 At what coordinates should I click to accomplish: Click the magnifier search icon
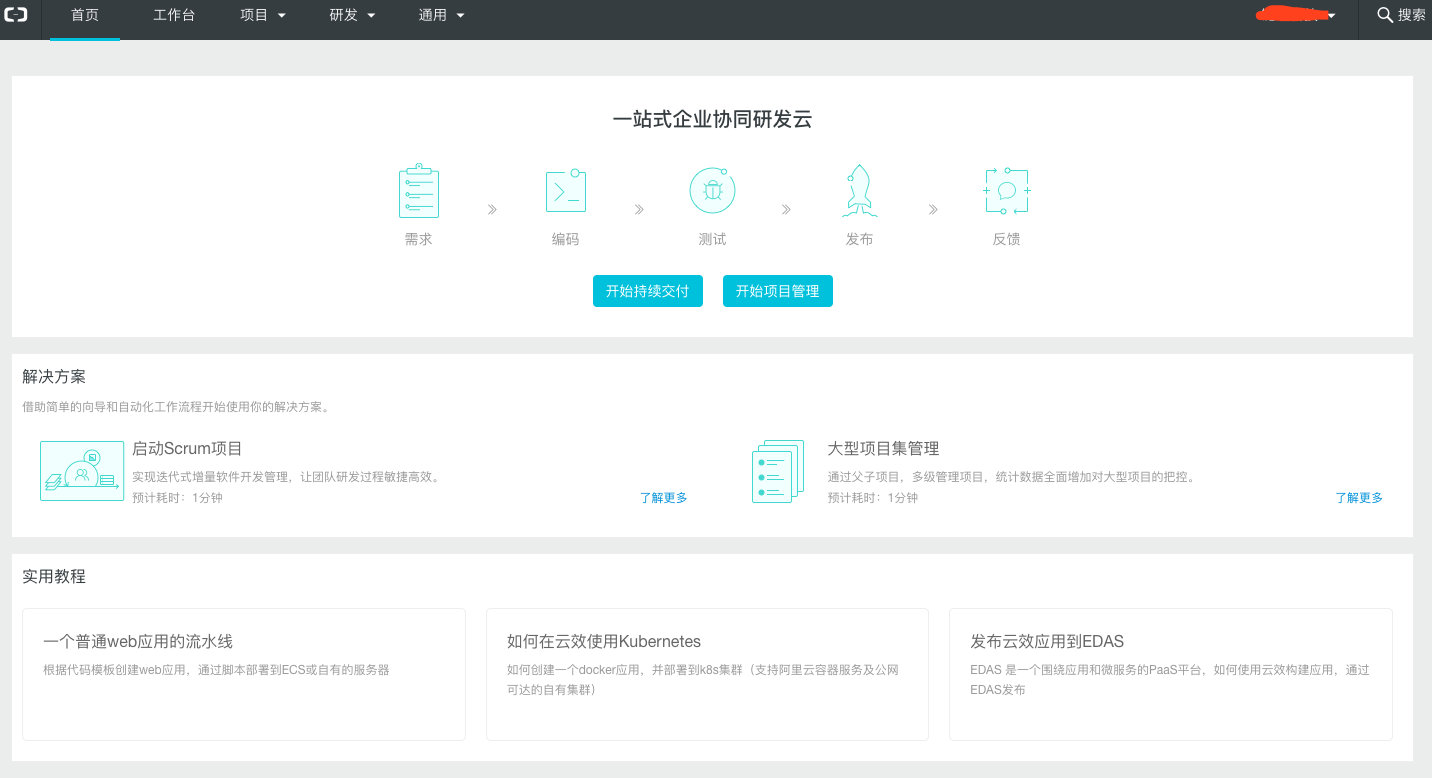[1385, 15]
